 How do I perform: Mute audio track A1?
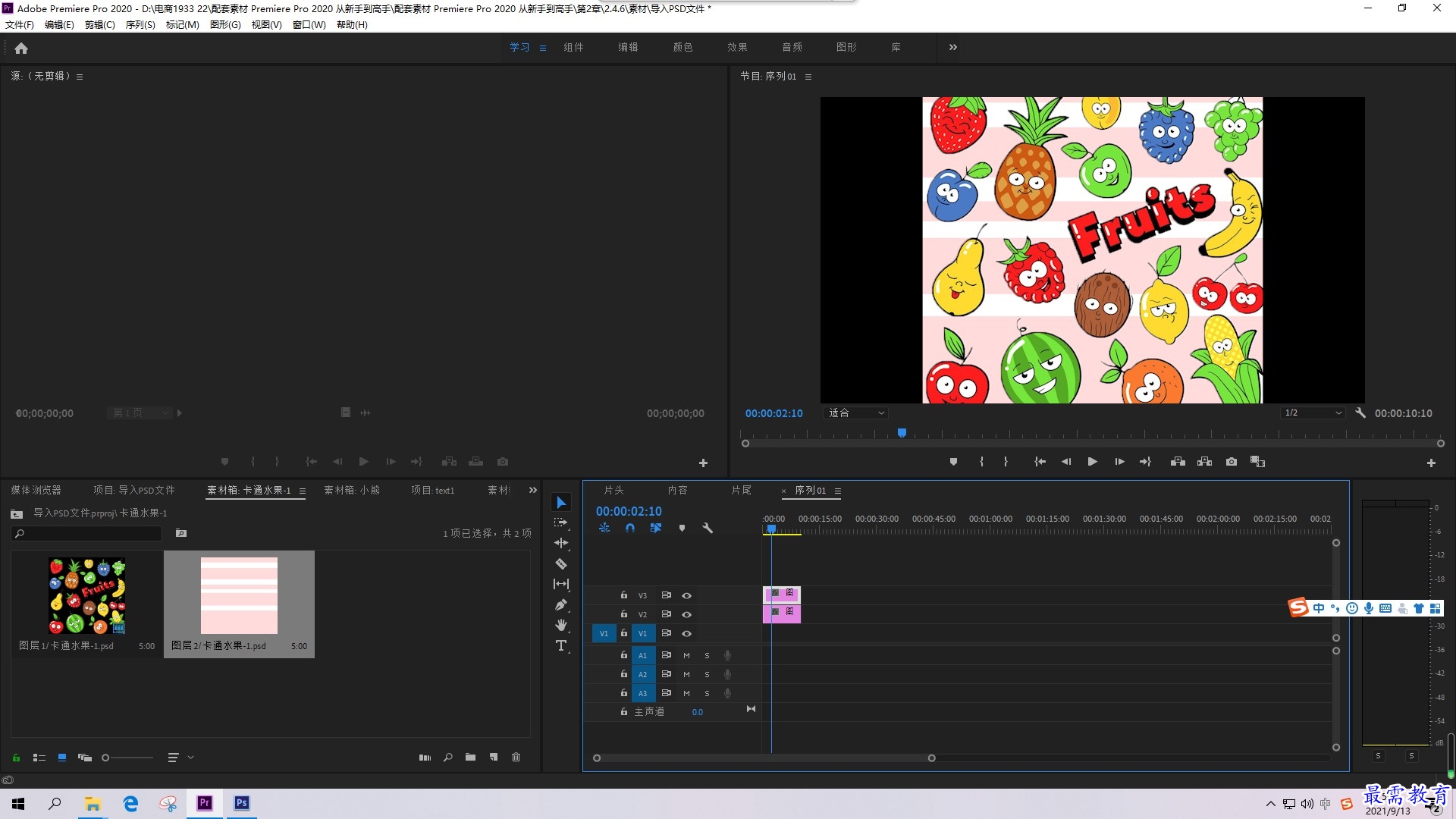[686, 655]
